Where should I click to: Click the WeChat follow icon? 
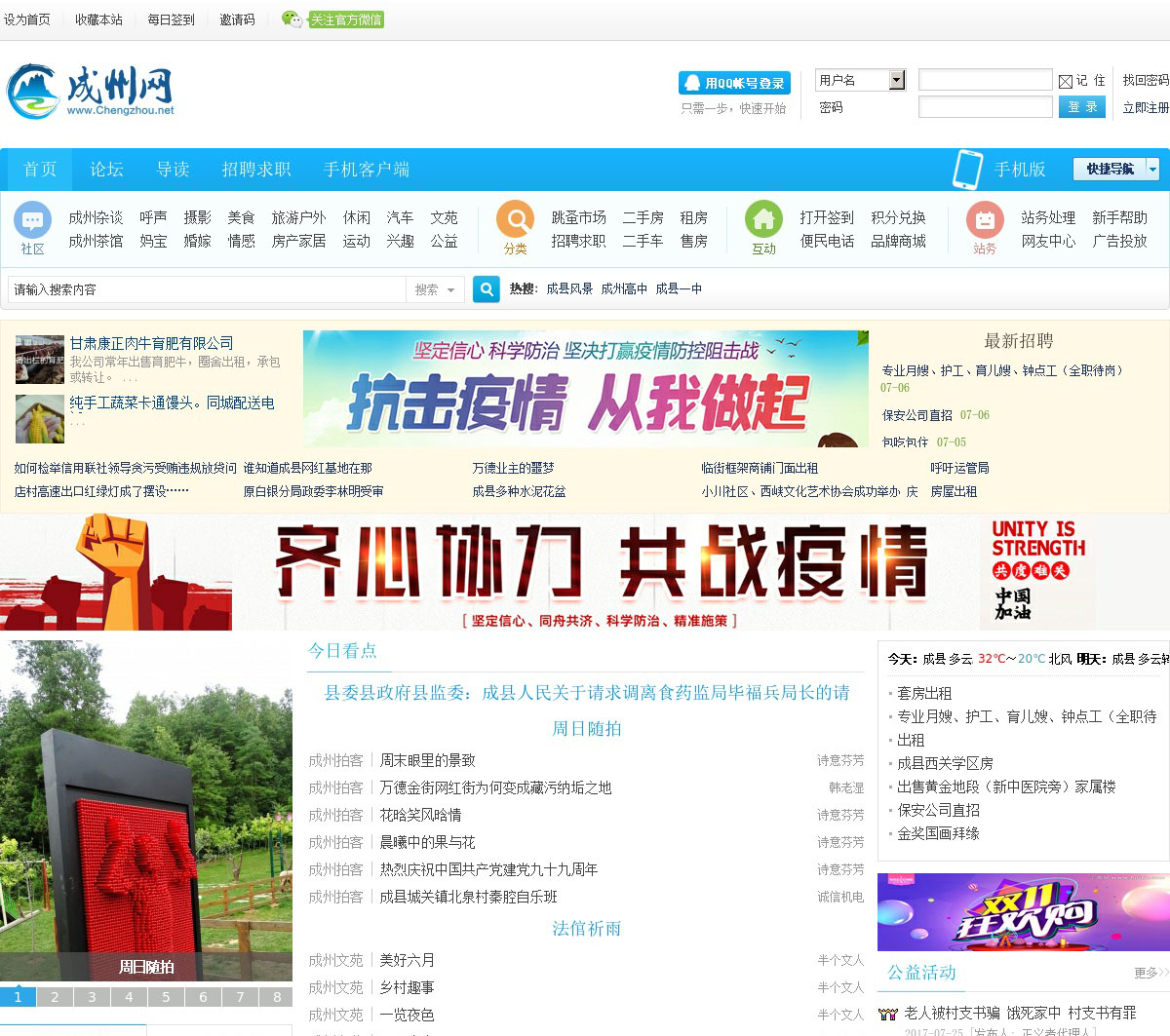(x=292, y=19)
